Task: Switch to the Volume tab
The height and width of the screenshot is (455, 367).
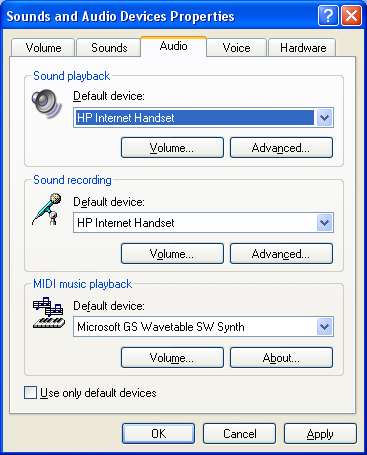Action: 43,48
